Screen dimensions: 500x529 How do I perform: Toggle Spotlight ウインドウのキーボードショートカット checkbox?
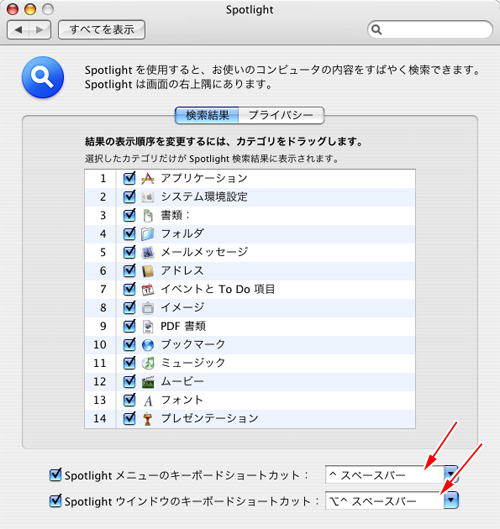pos(55,501)
